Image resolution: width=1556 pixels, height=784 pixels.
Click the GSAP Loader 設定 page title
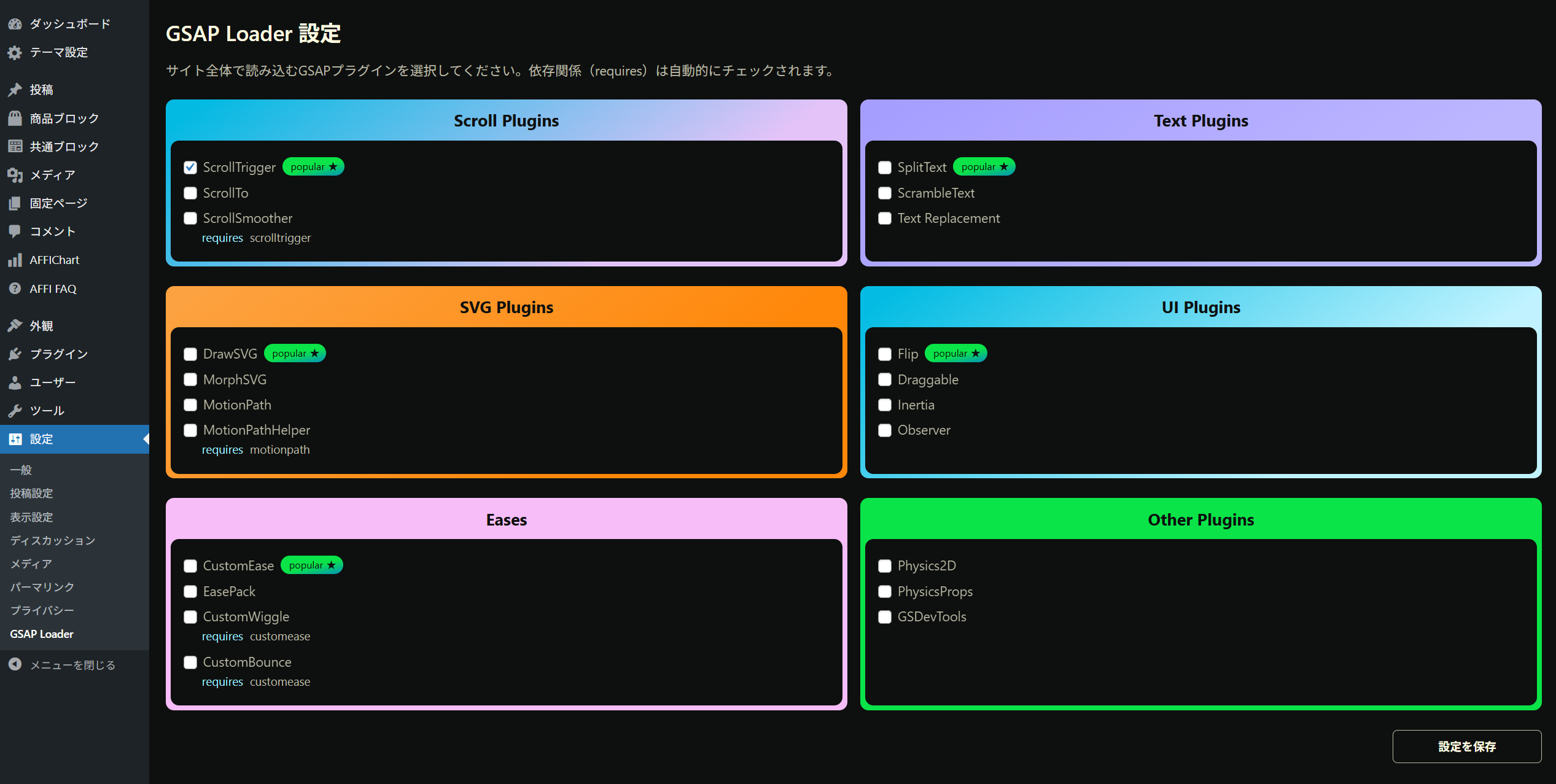click(x=253, y=34)
